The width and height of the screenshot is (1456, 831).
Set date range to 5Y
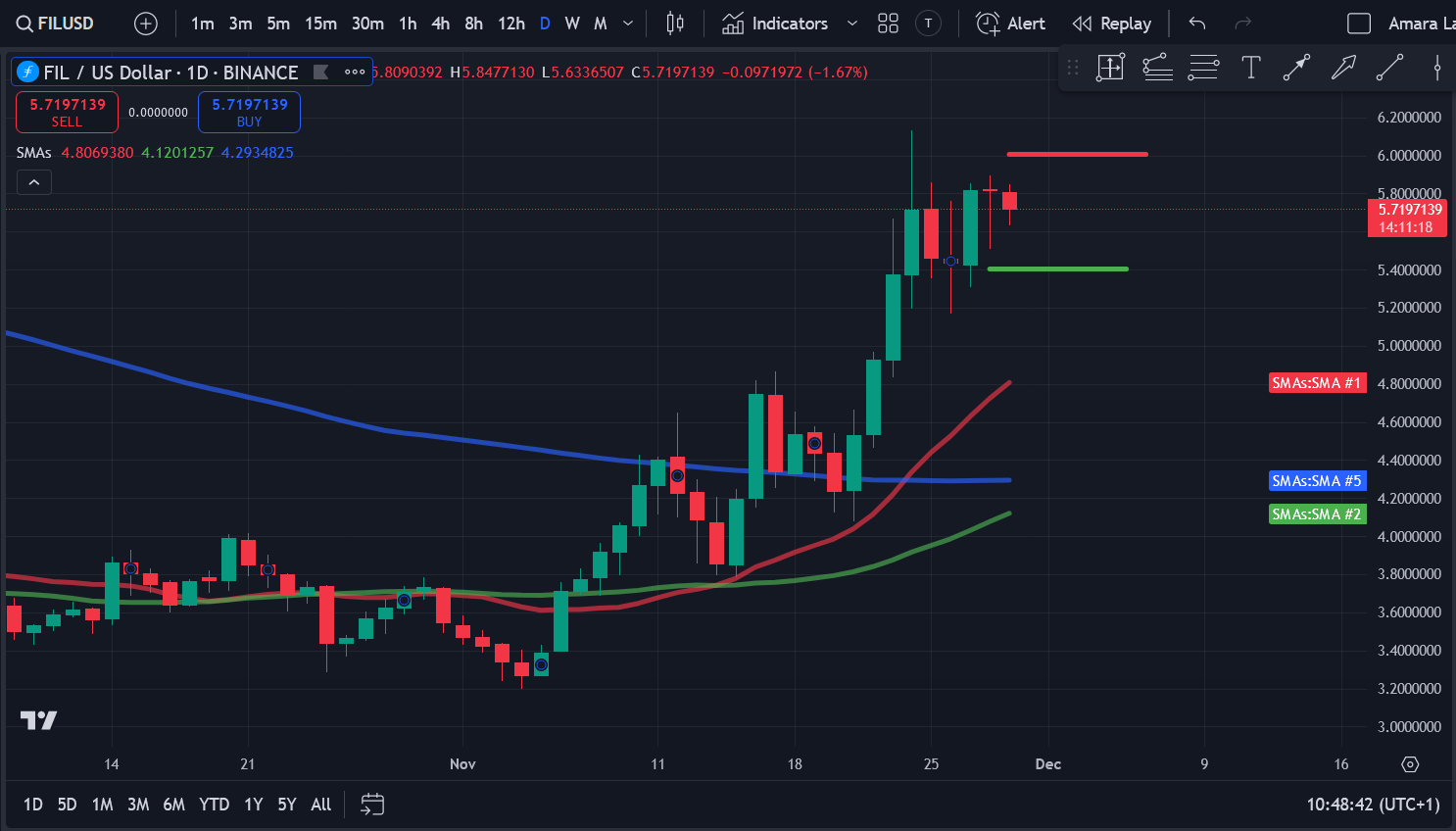(x=286, y=805)
